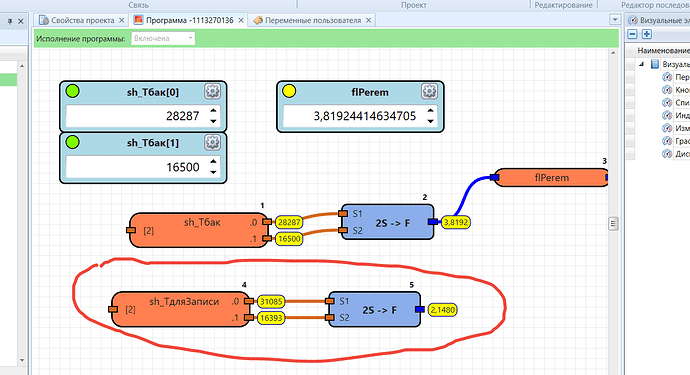Open settings gear of flPerem widget
This screenshot has width=690, height=375.
[x=429, y=91]
